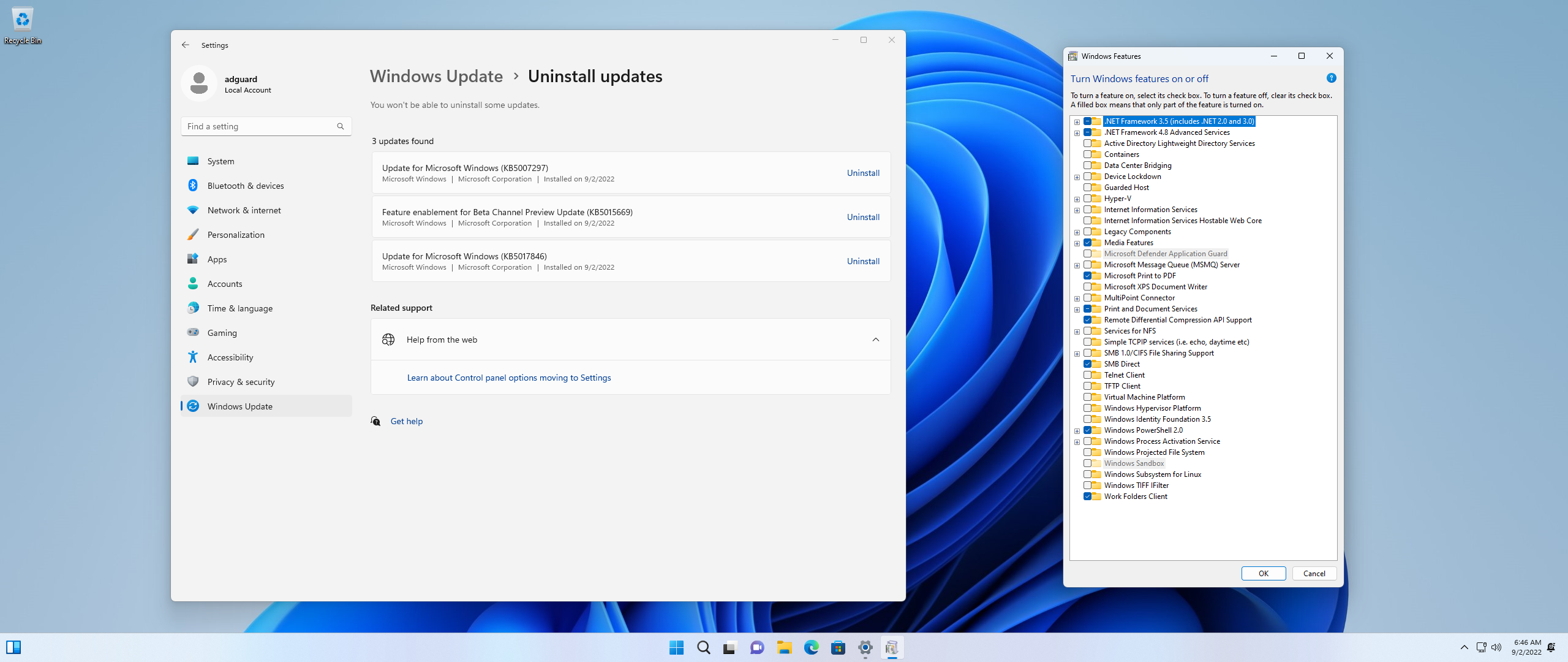Uninstall update KB5007297

(863, 173)
